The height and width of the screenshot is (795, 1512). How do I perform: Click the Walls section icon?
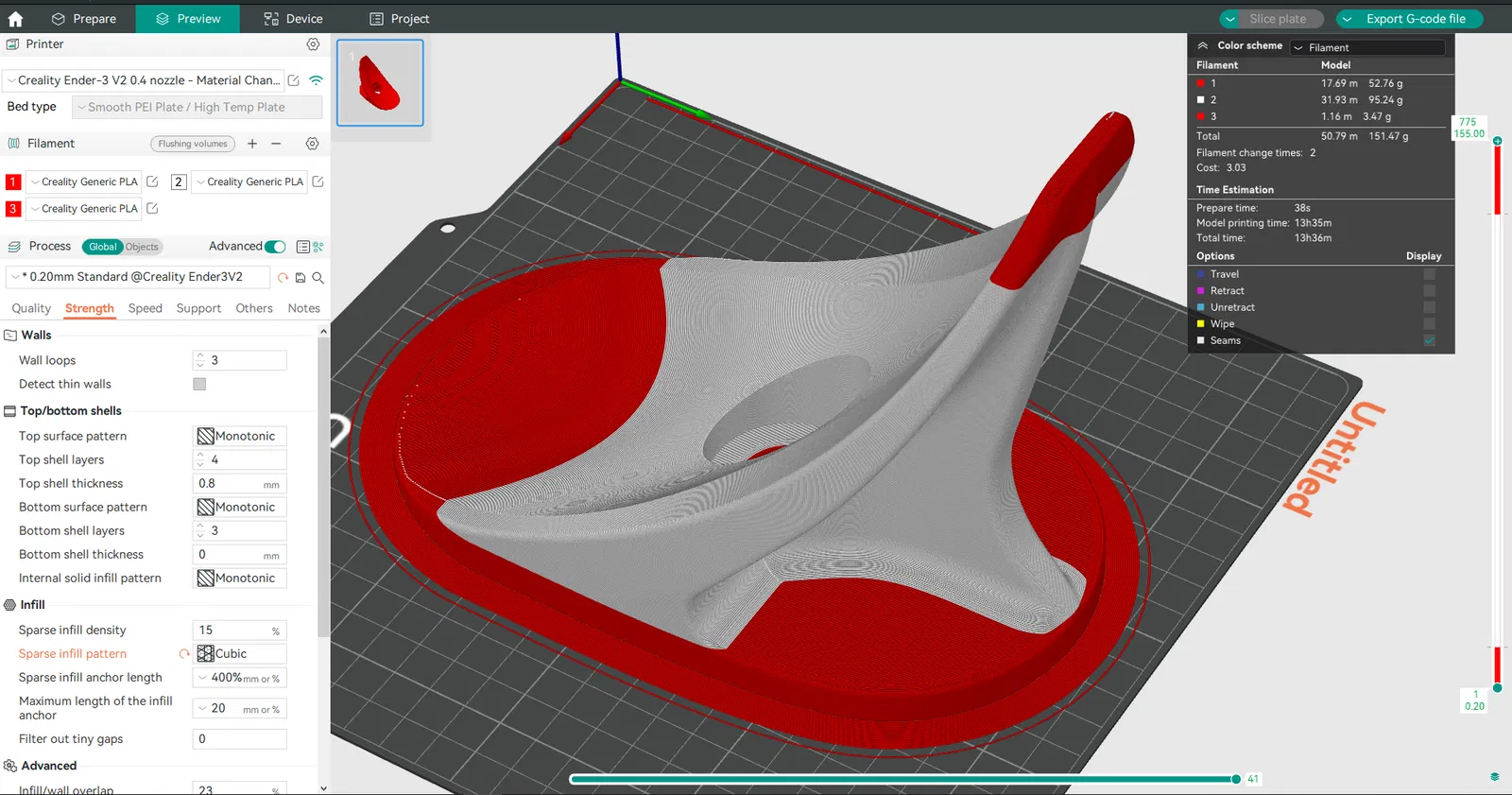coord(10,336)
